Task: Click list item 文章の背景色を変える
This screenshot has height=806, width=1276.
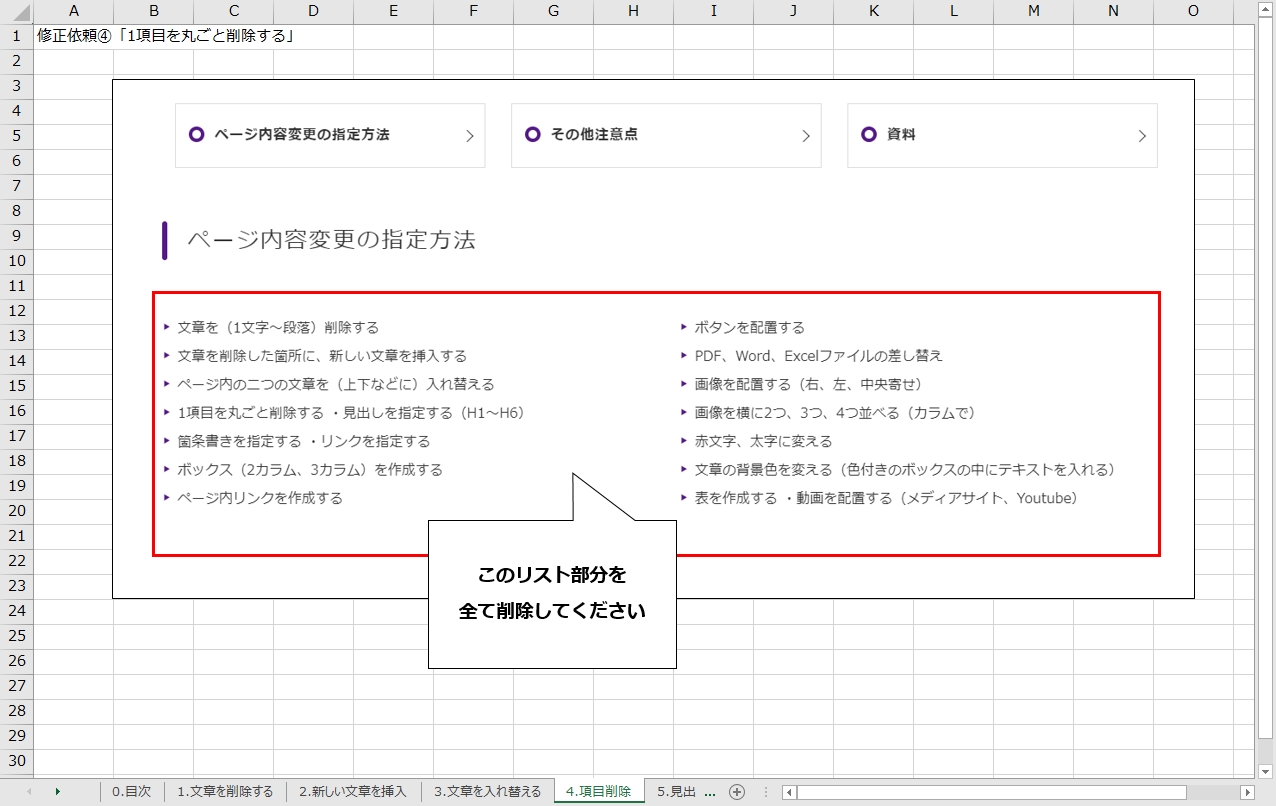Action: pyautogui.click(x=905, y=469)
